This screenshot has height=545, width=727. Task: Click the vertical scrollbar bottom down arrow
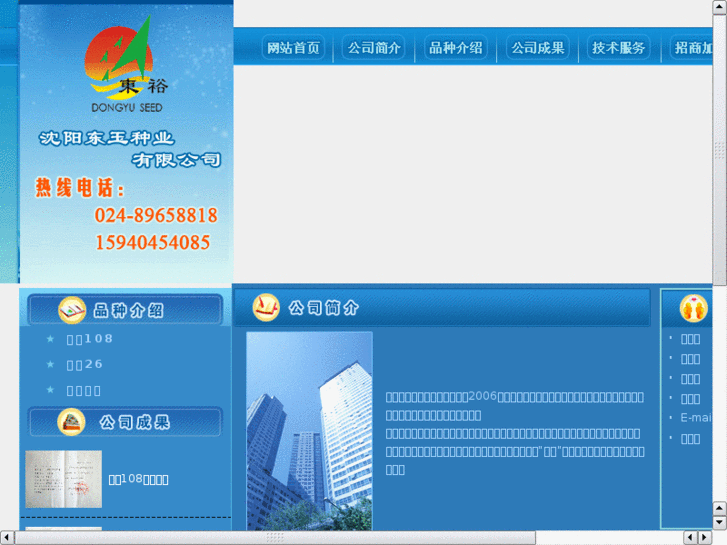(720, 523)
